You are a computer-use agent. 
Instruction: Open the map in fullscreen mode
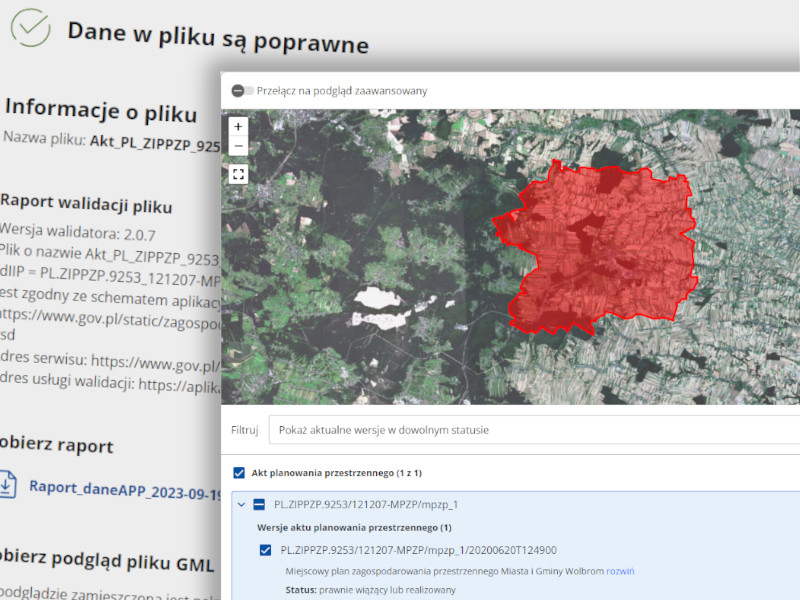(x=238, y=174)
